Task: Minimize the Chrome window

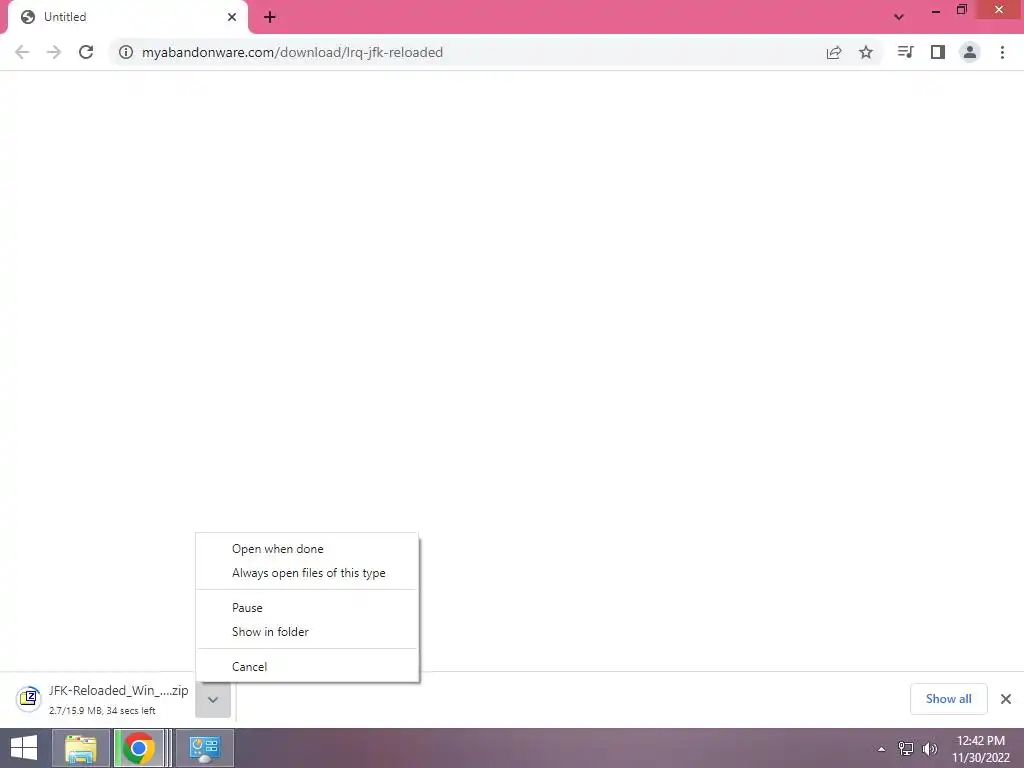Action: [x=936, y=10]
